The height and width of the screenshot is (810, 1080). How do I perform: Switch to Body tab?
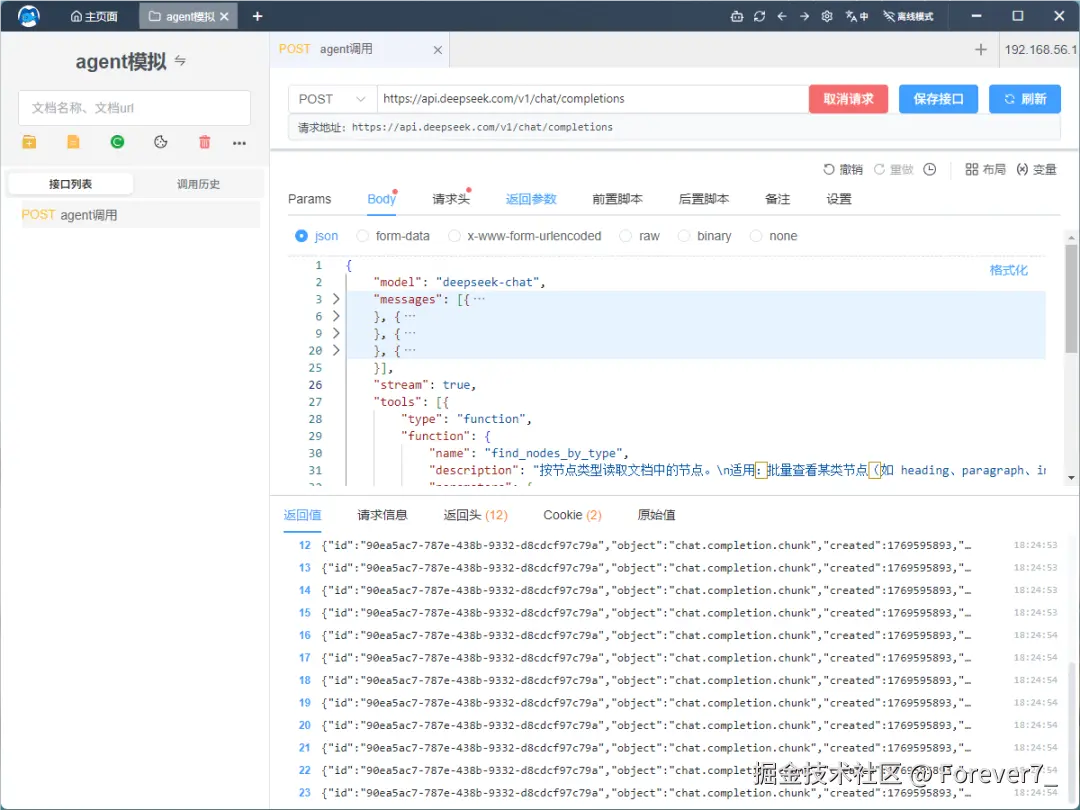(382, 199)
